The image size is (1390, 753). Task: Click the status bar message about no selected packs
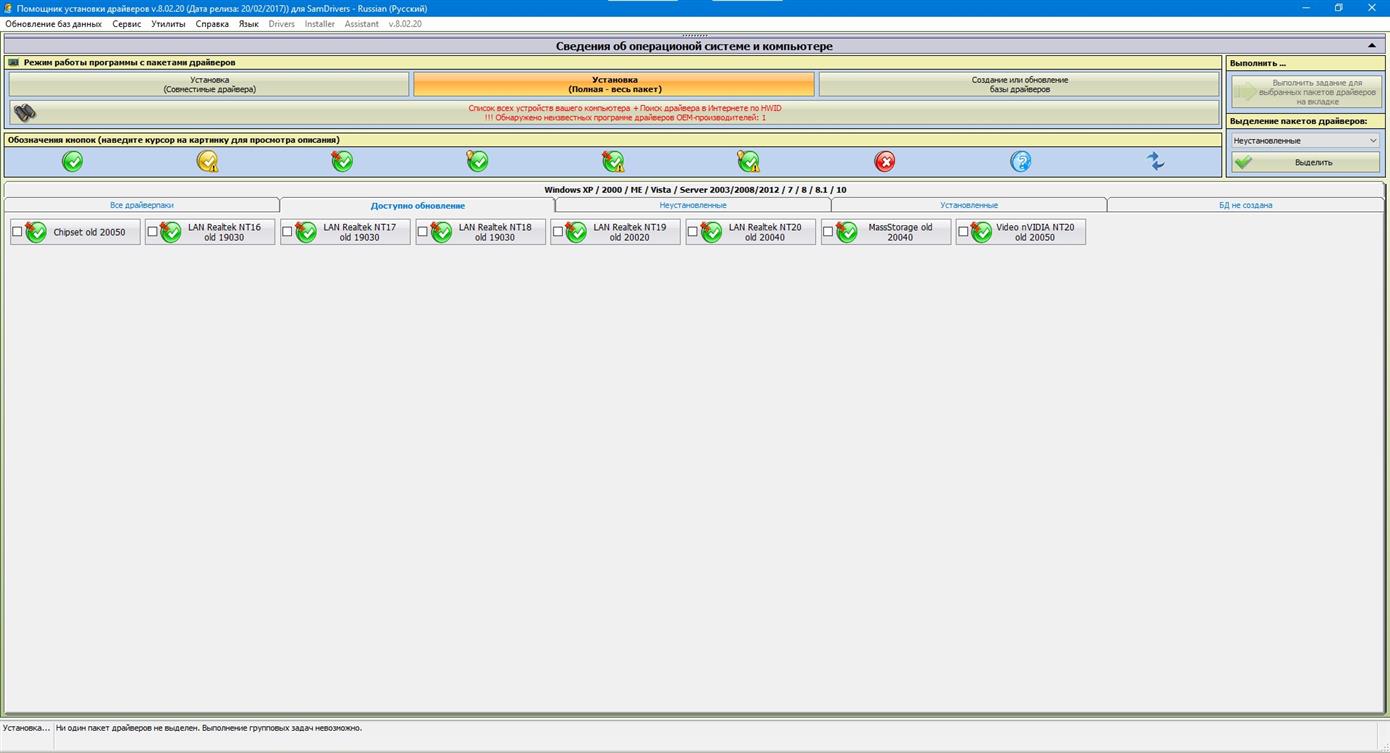(x=209, y=728)
